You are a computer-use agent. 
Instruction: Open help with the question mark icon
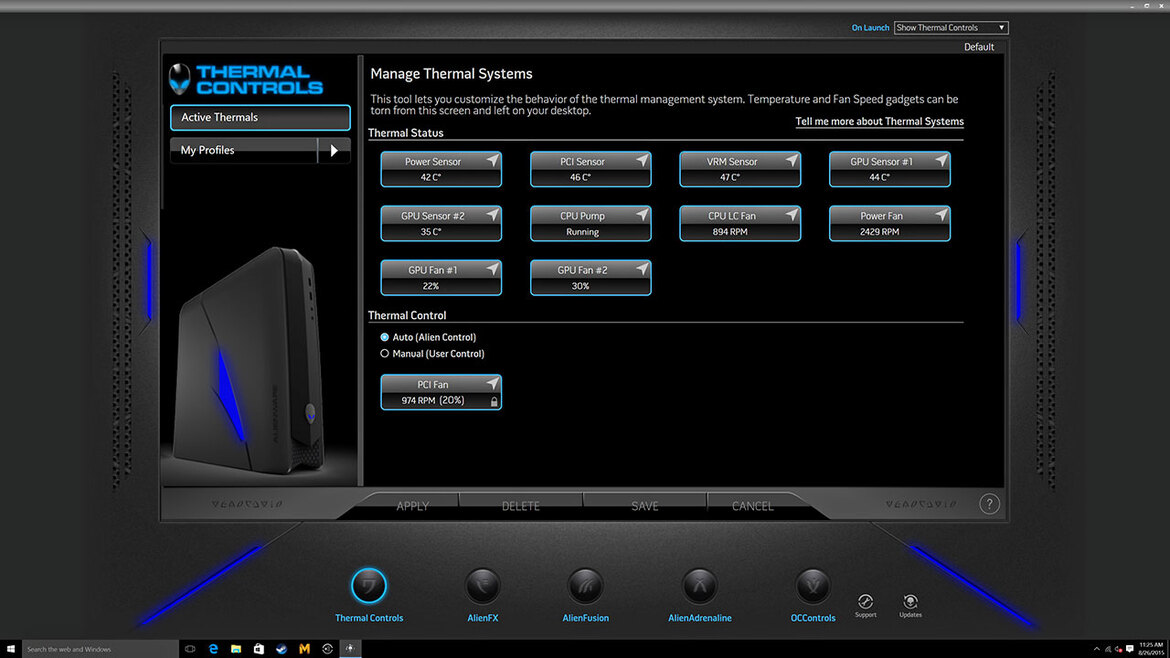989,504
